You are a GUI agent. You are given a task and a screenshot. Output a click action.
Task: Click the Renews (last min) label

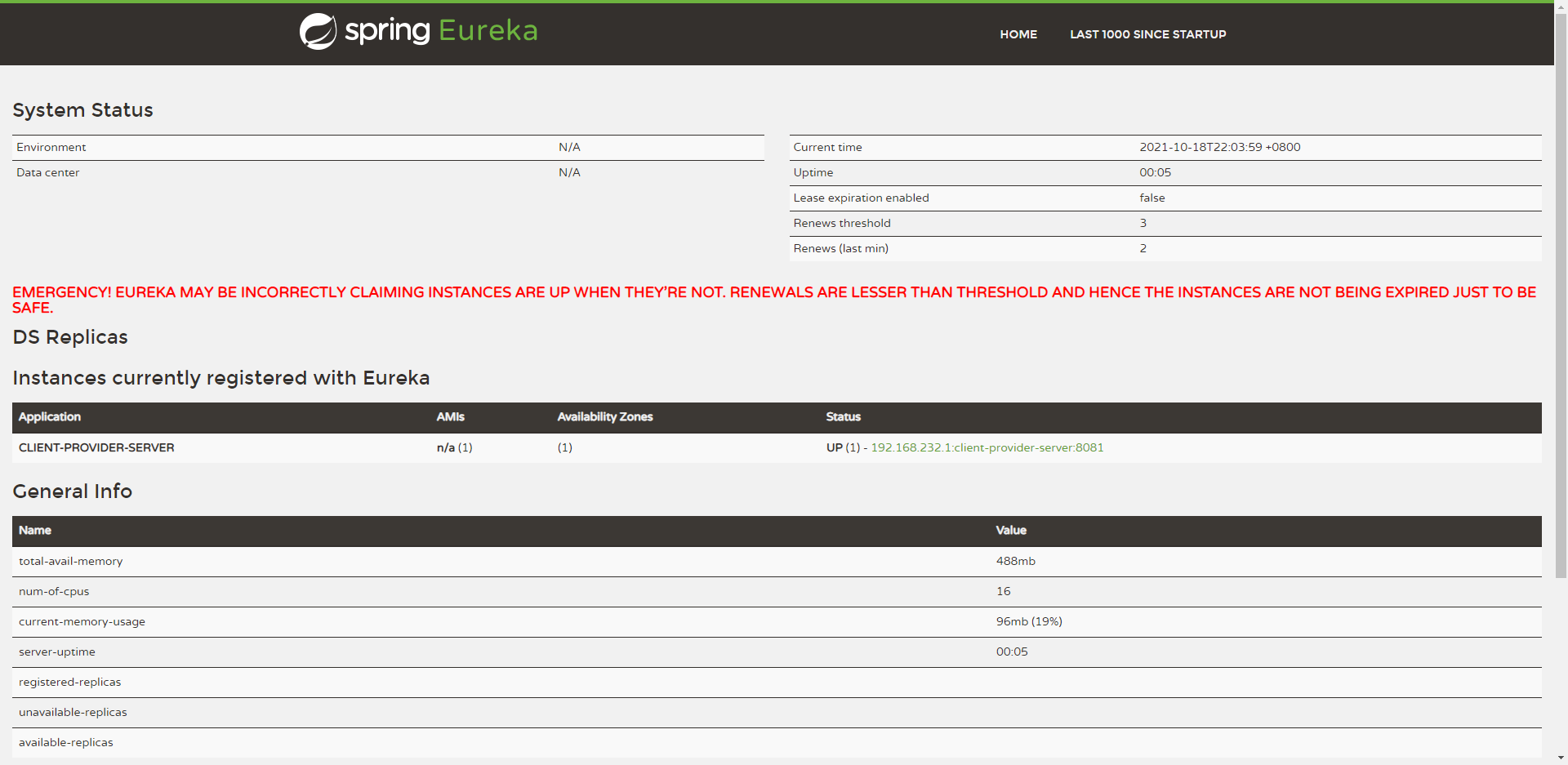click(x=840, y=248)
